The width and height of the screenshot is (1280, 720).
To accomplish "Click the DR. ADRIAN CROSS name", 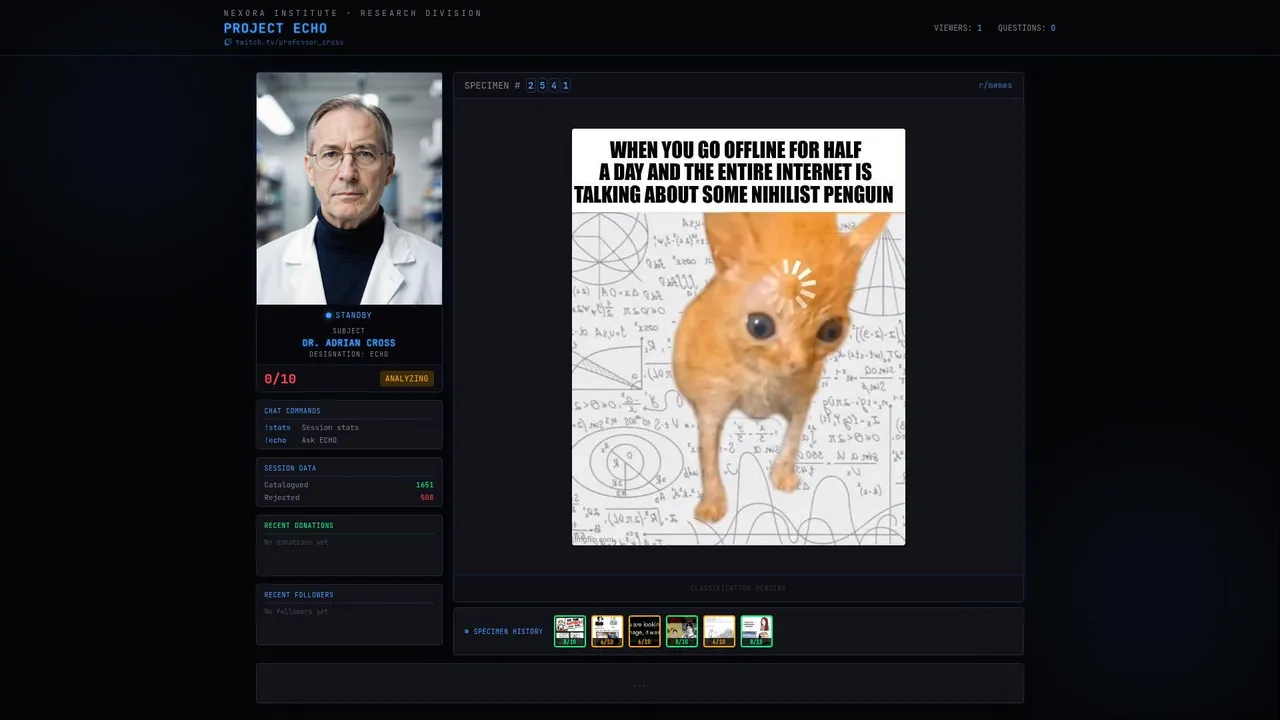I will (x=349, y=343).
